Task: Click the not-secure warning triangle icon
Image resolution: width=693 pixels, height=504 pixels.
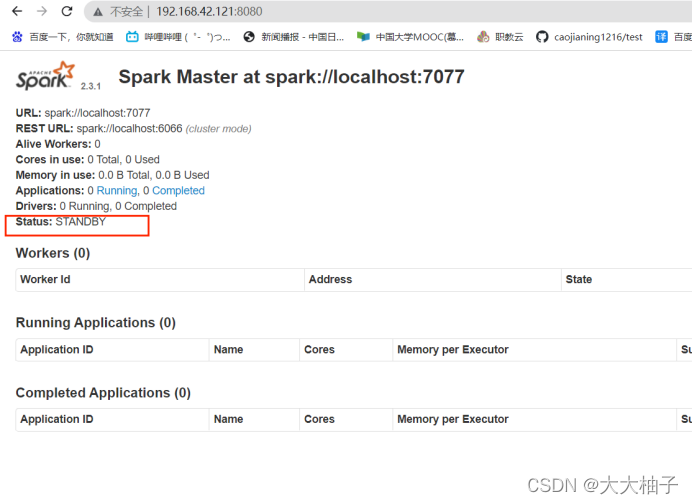Action: tap(98, 12)
